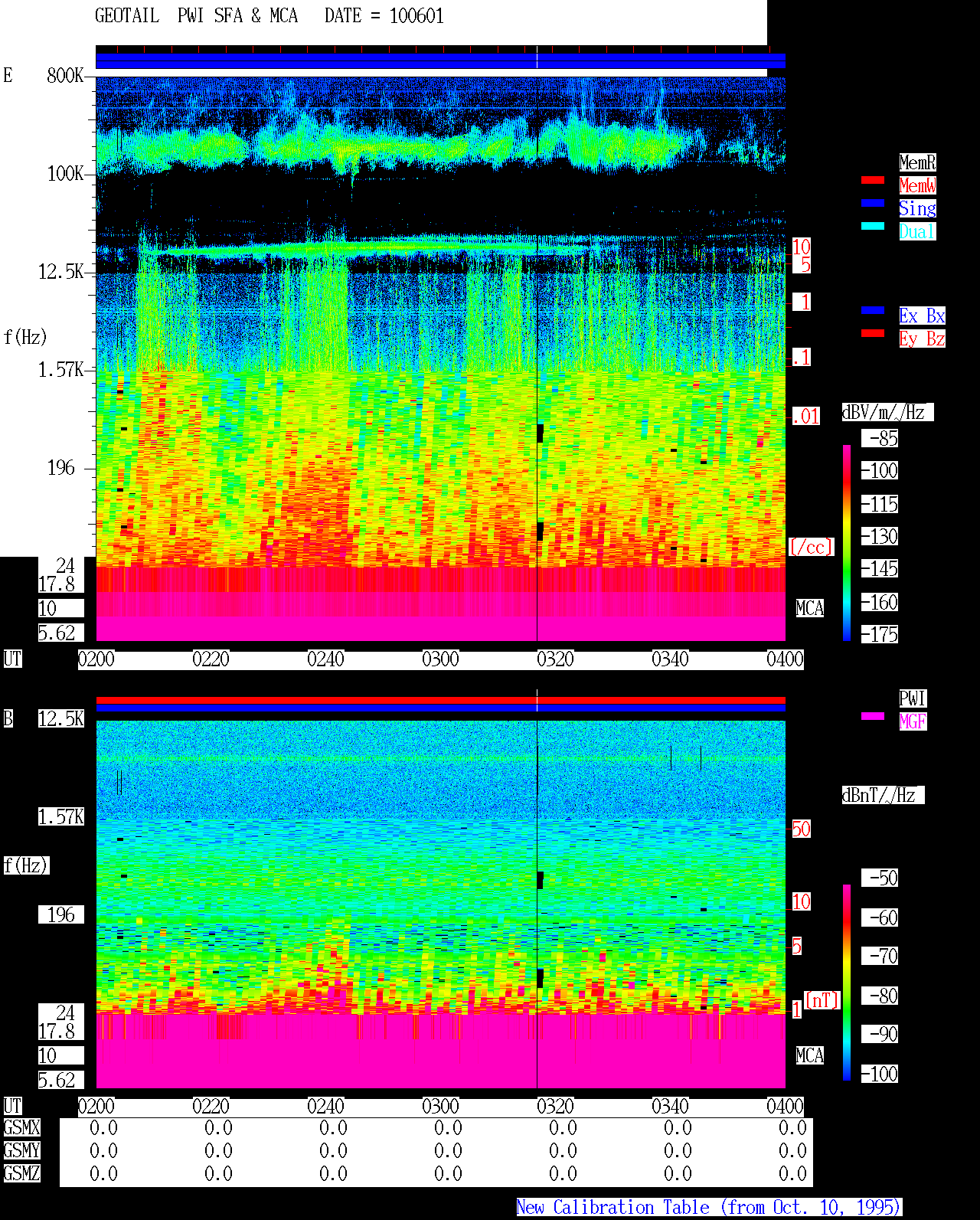Viewport: 980px width, 1220px height.
Task: Click the blue Sing legend swatch
Action: click(873, 203)
